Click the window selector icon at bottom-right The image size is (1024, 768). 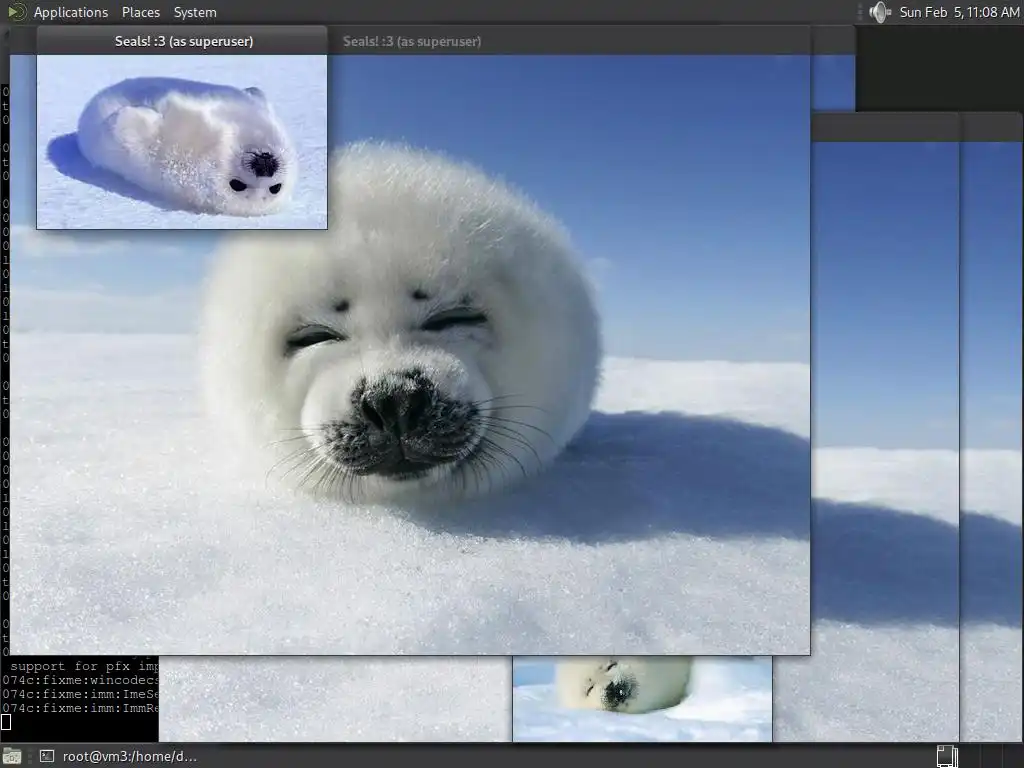click(x=946, y=756)
